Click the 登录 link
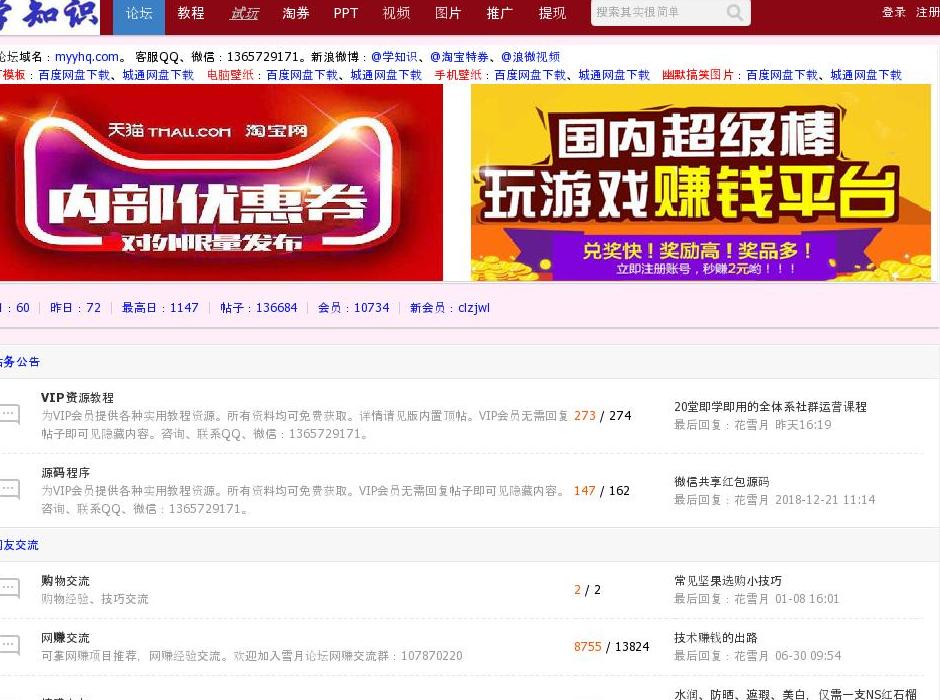 coord(893,12)
